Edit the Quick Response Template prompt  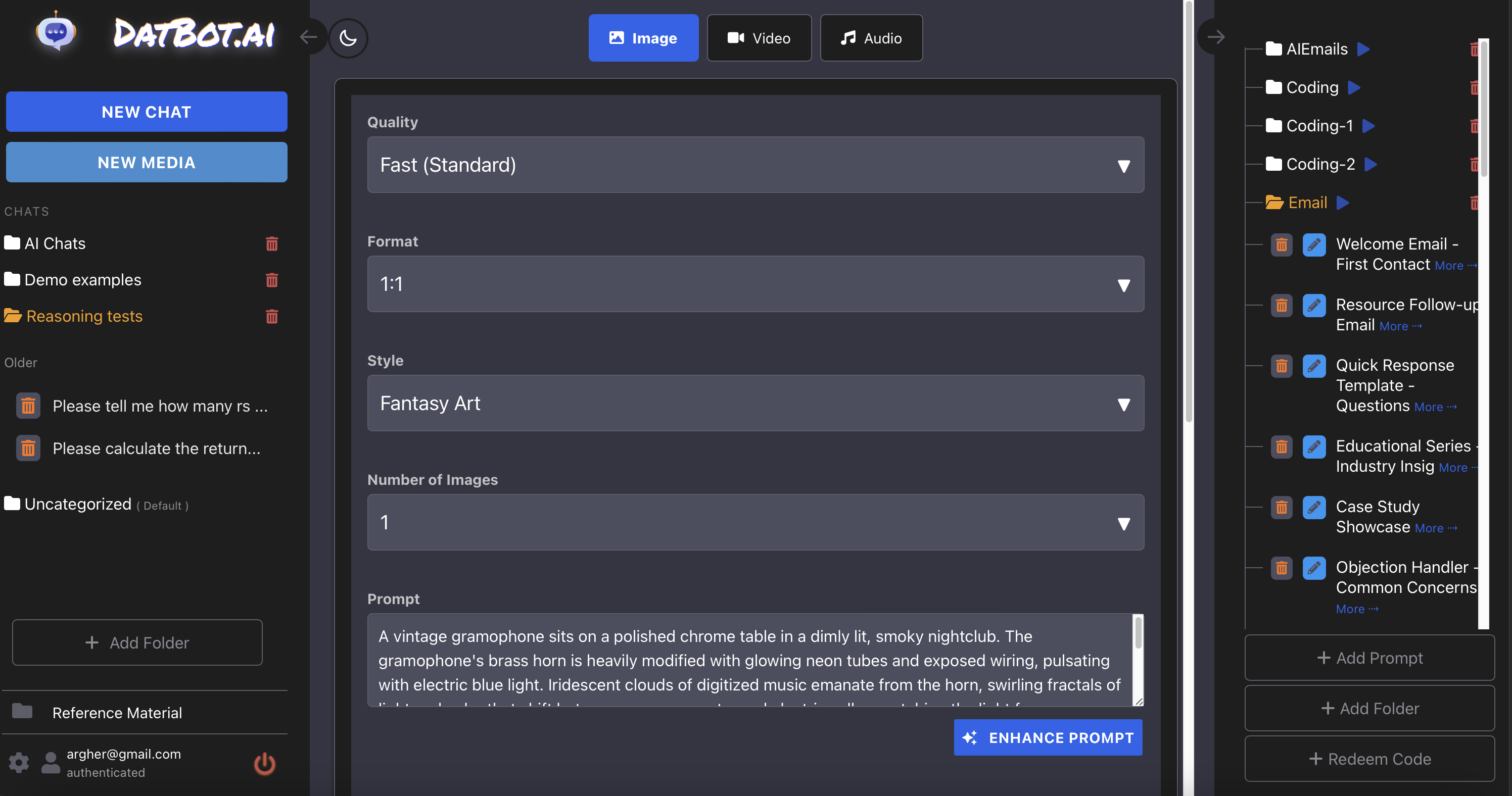point(1313,366)
